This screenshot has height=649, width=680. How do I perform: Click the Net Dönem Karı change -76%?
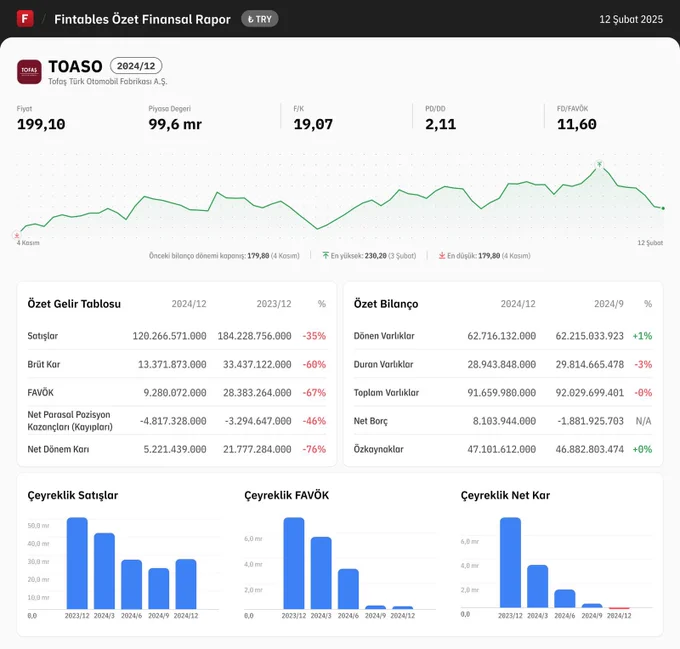(314, 450)
